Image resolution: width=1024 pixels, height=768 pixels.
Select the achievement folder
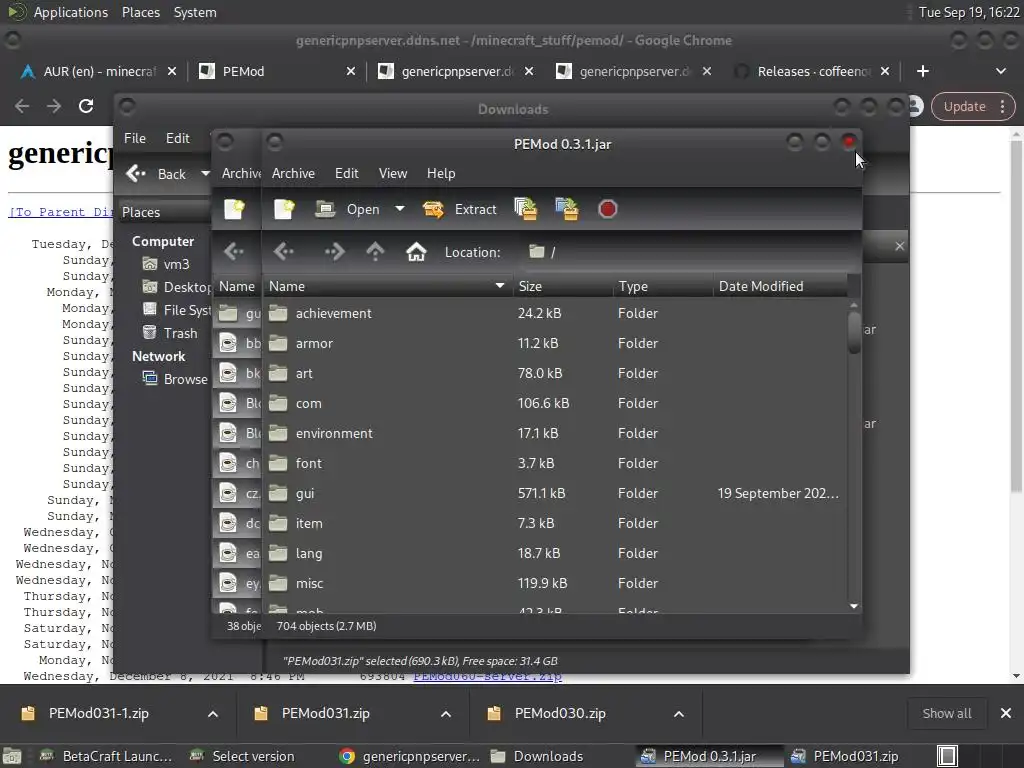coord(555,313)
